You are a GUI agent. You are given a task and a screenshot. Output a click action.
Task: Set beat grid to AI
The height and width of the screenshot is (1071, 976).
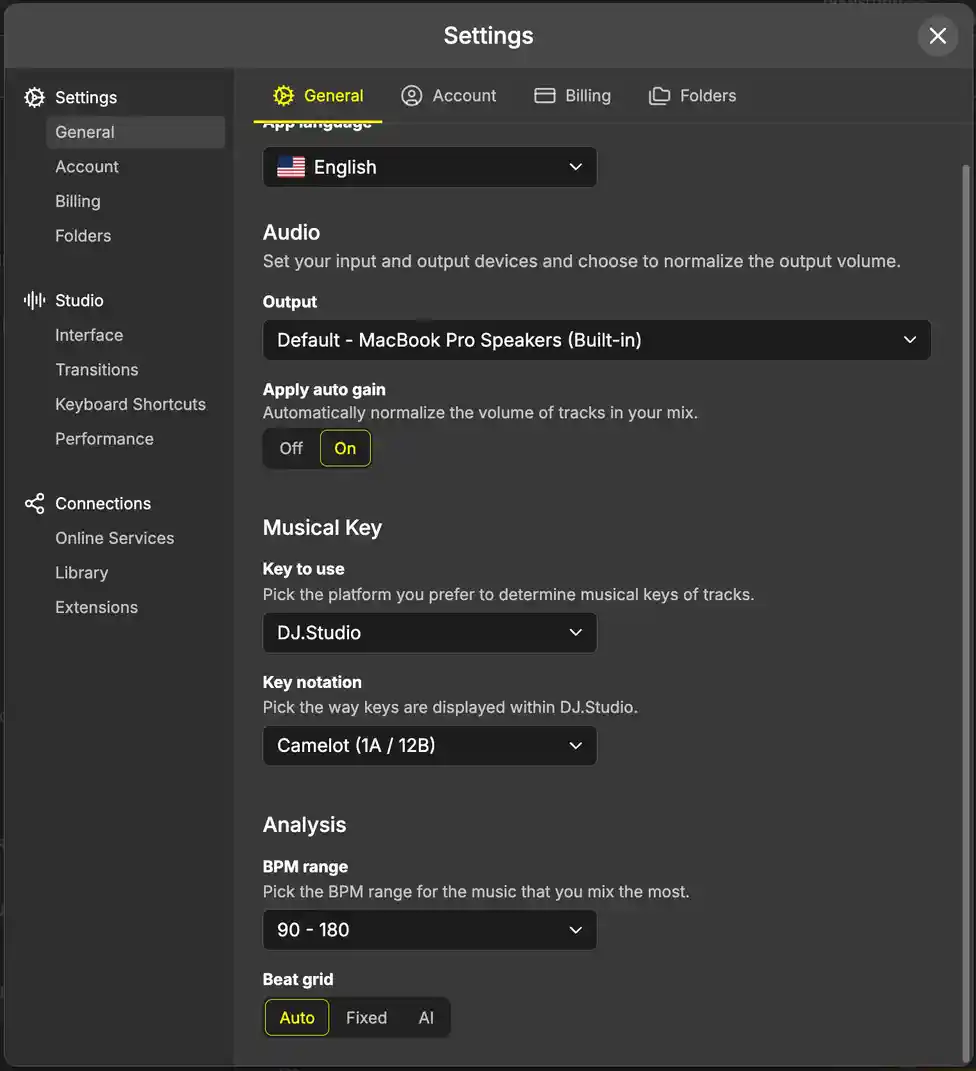pyautogui.click(x=426, y=1017)
